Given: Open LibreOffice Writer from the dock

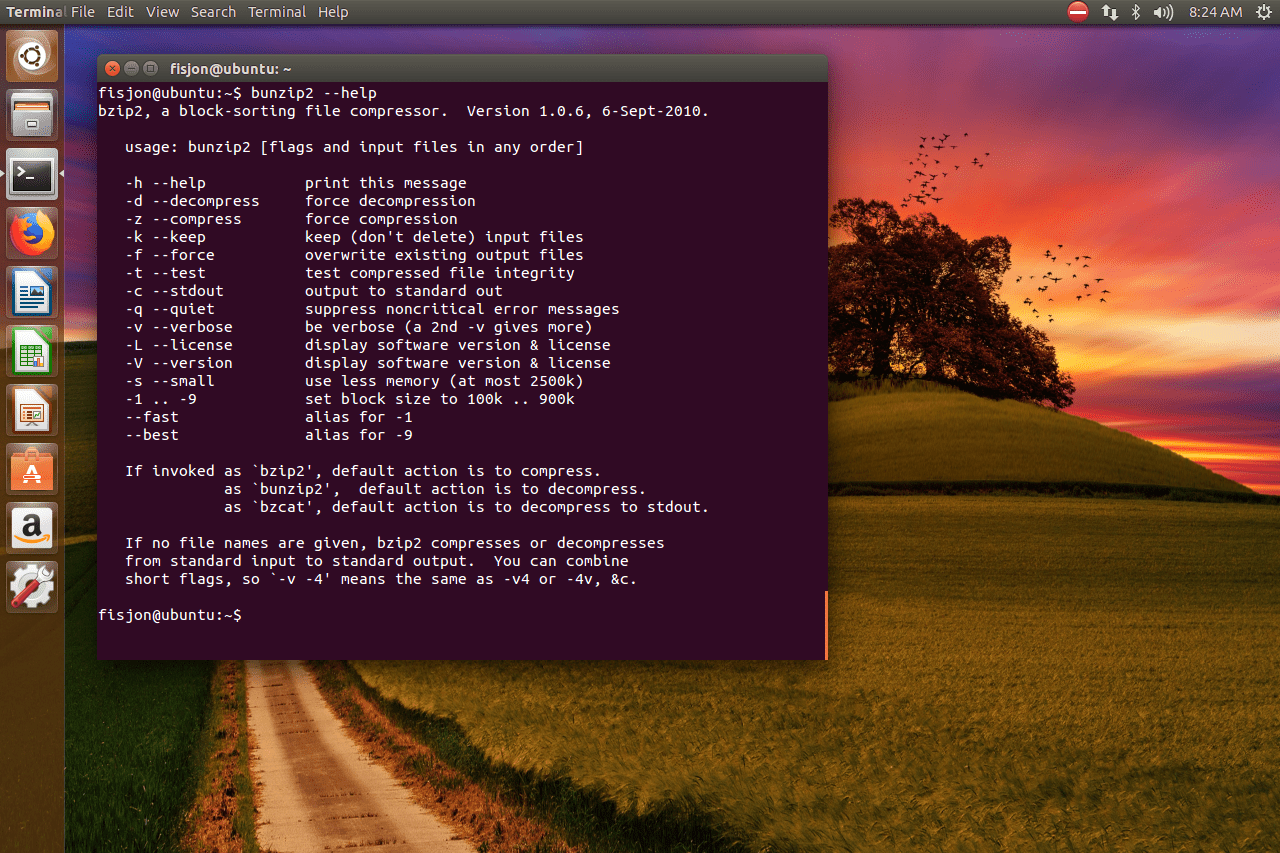Looking at the screenshot, I should (32, 293).
